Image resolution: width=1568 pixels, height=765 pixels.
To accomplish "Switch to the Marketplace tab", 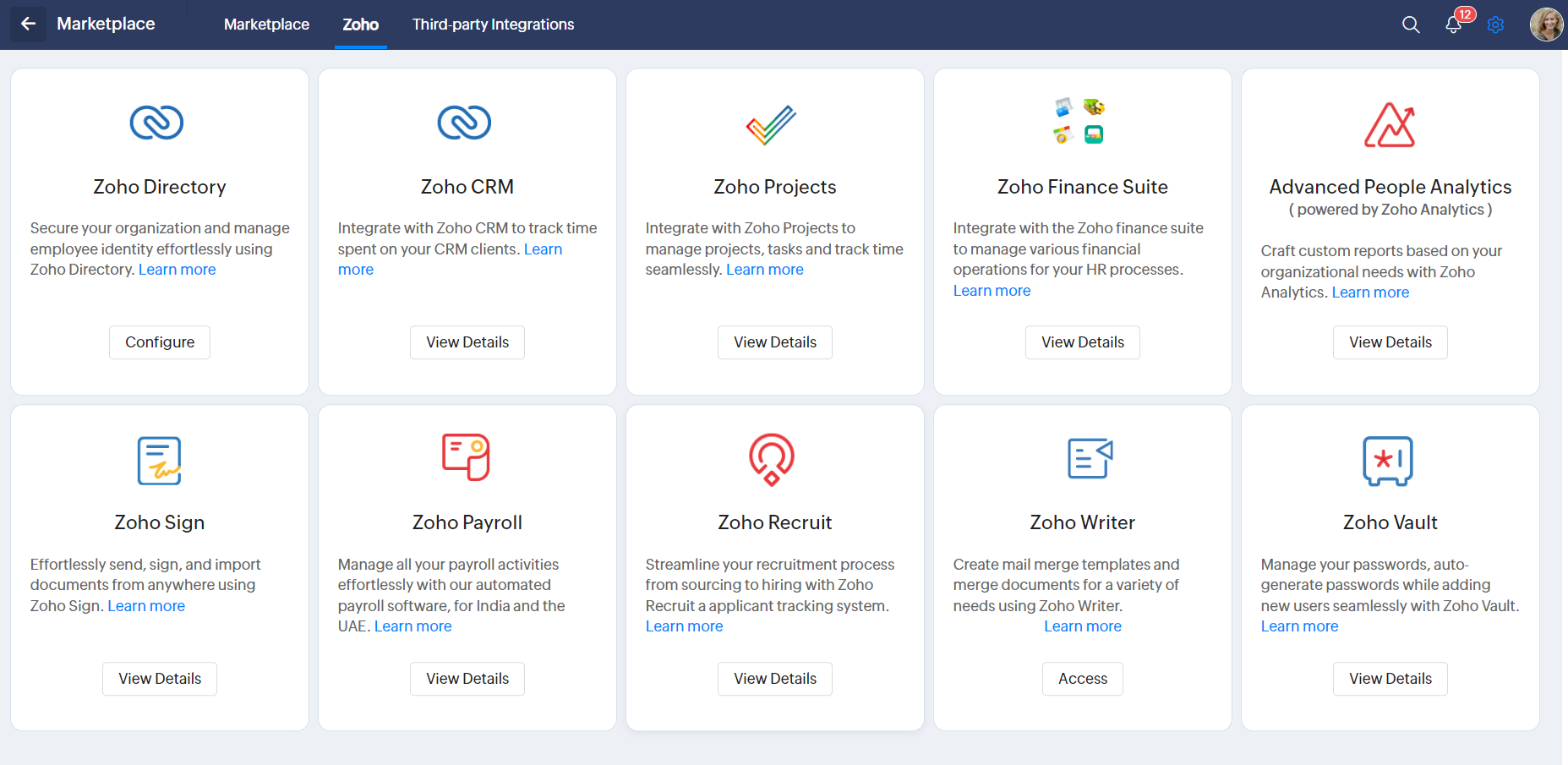I will pyautogui.click(x=266, y=25).
